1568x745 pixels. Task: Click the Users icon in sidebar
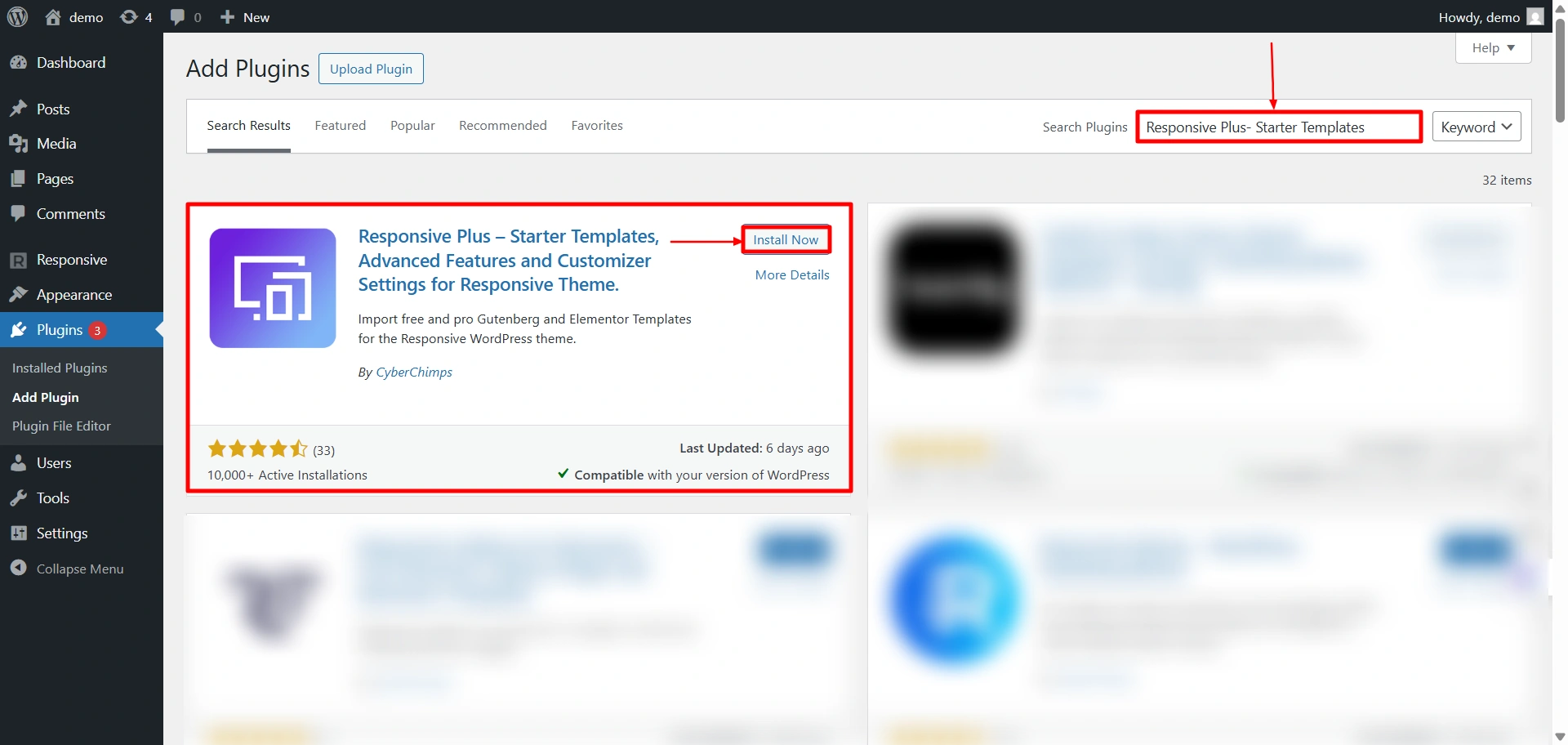pos(18,463)
